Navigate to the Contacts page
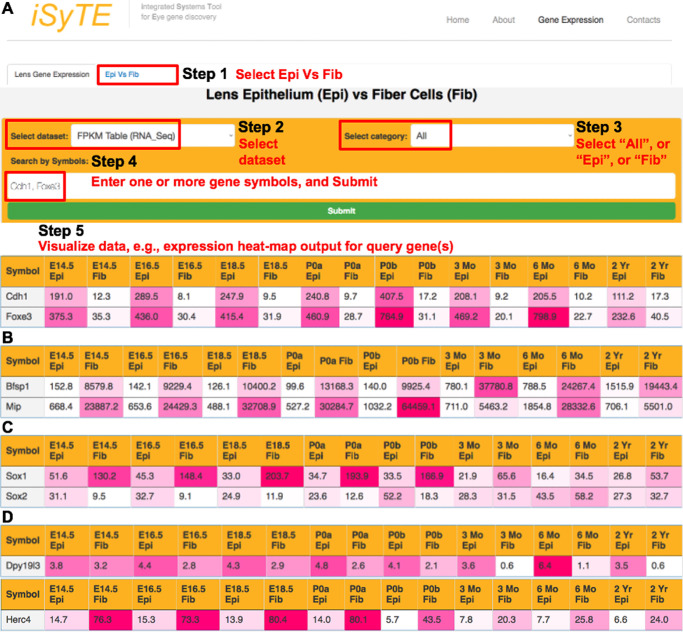 point(643,20)
